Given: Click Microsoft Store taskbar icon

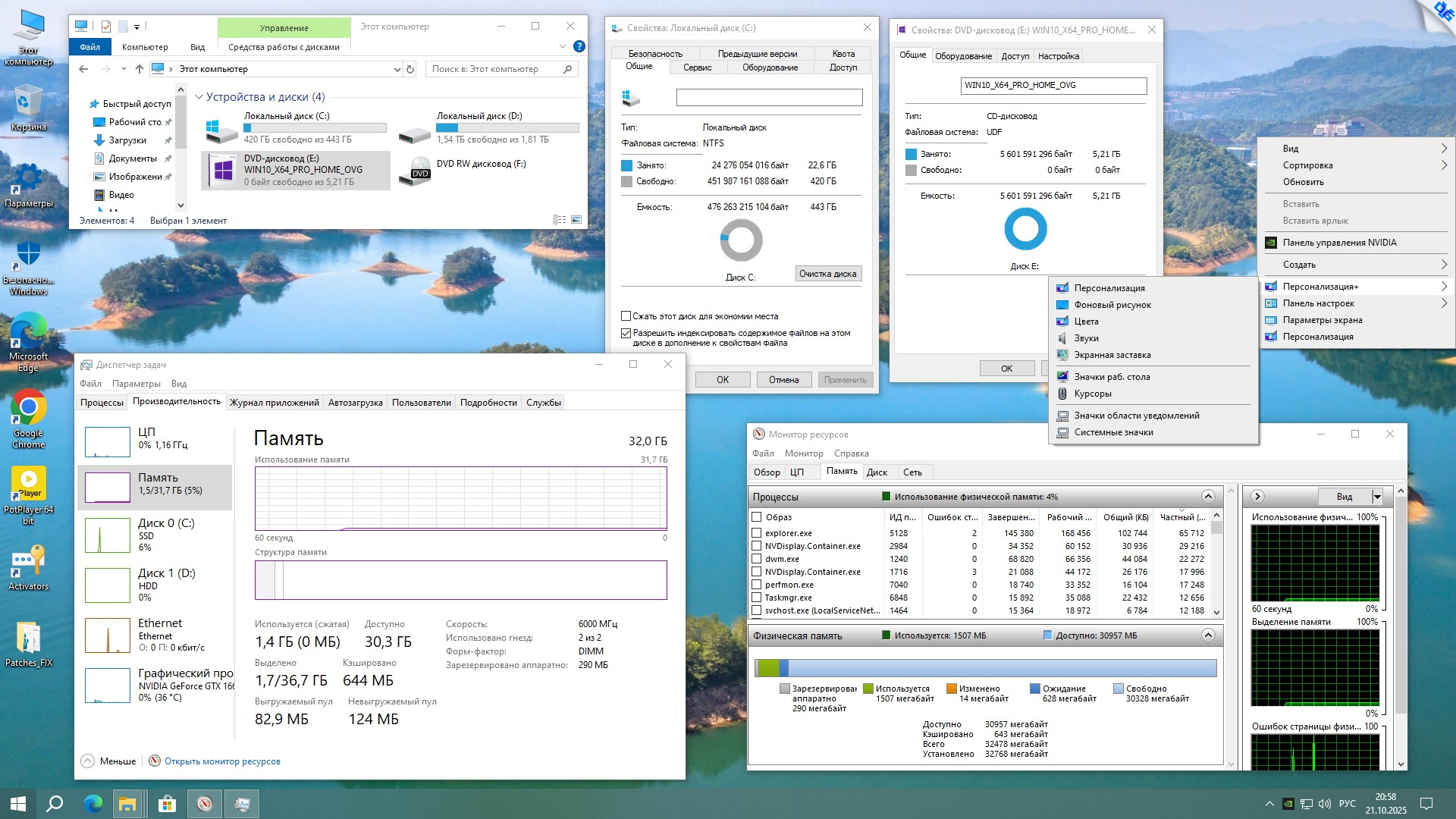Looking at the screenshot, I should click(x=167, y=804).
